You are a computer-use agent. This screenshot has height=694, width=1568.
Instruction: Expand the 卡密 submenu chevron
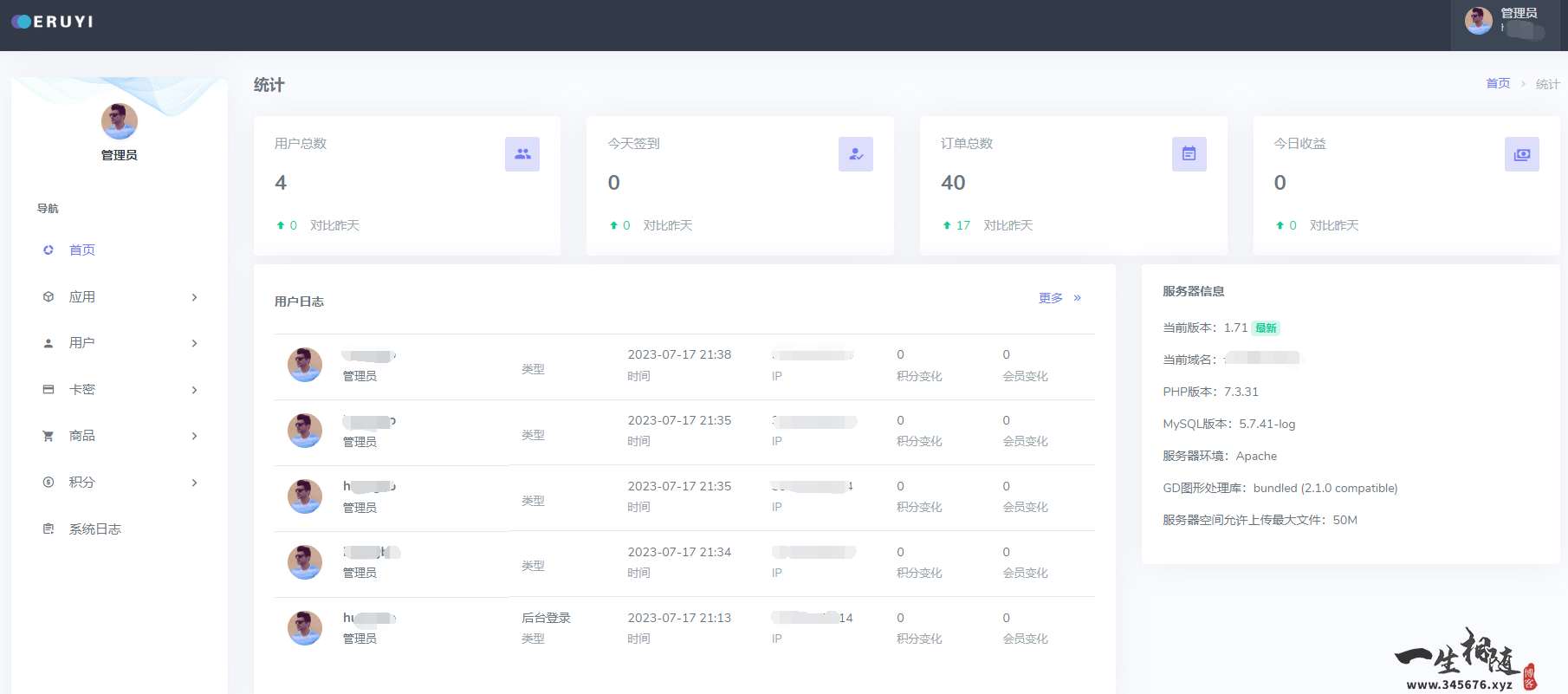(x=194, y=390)
